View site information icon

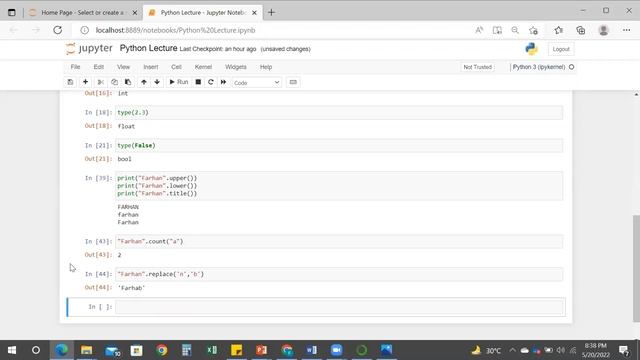84,30
